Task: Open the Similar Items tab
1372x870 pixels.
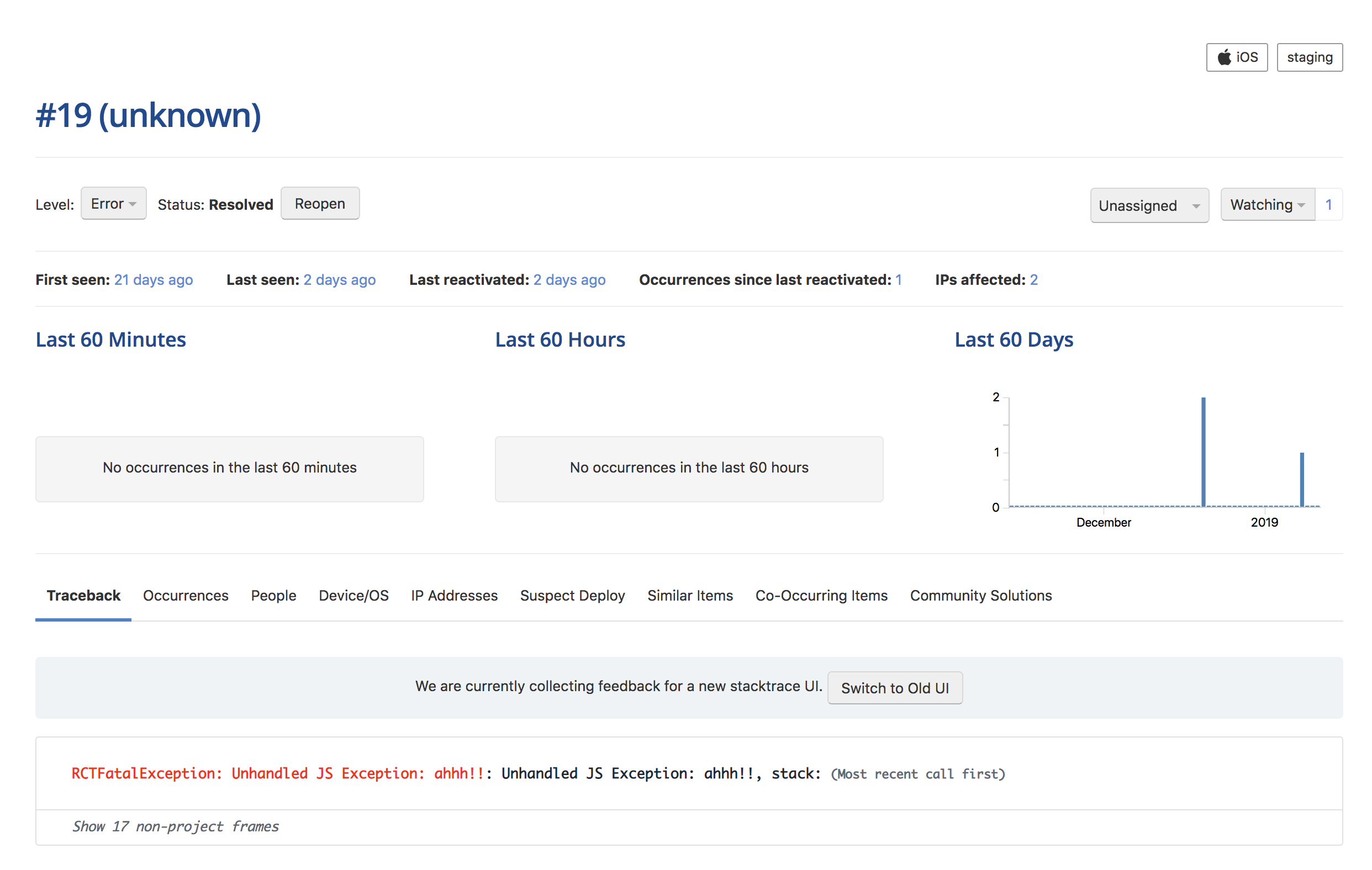Action: pyautogui.click(x=690, y=596)
